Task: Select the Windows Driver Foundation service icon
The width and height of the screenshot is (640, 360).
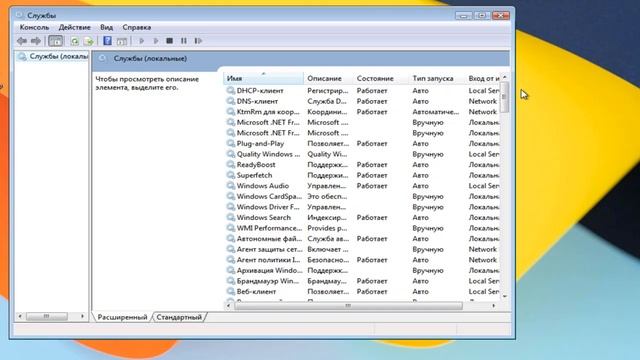Action: pyautogui.click(x=231, y=207)
